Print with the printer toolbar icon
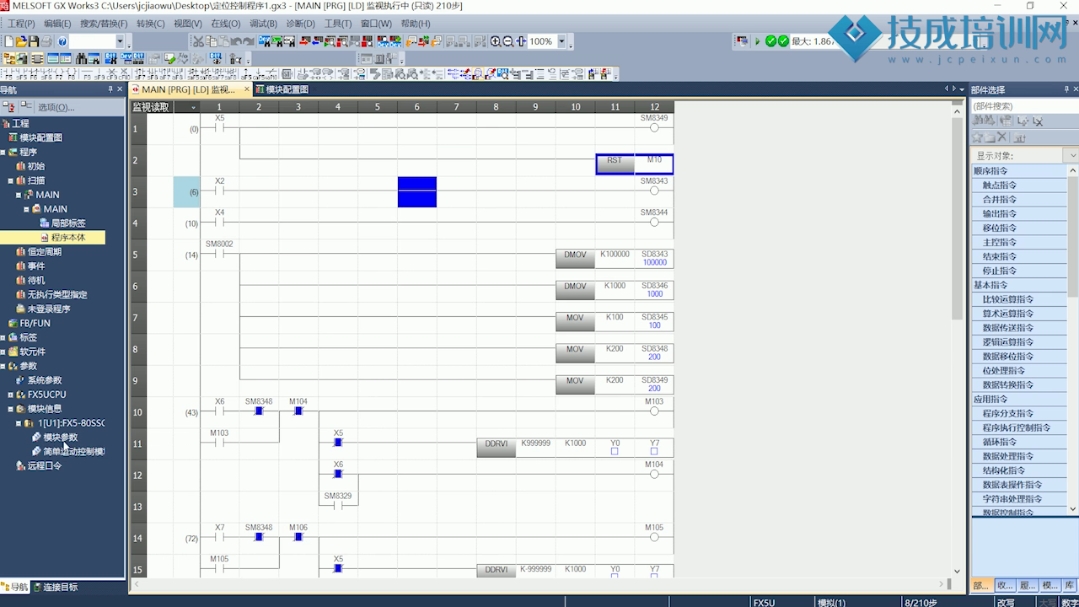 [46, 42]
